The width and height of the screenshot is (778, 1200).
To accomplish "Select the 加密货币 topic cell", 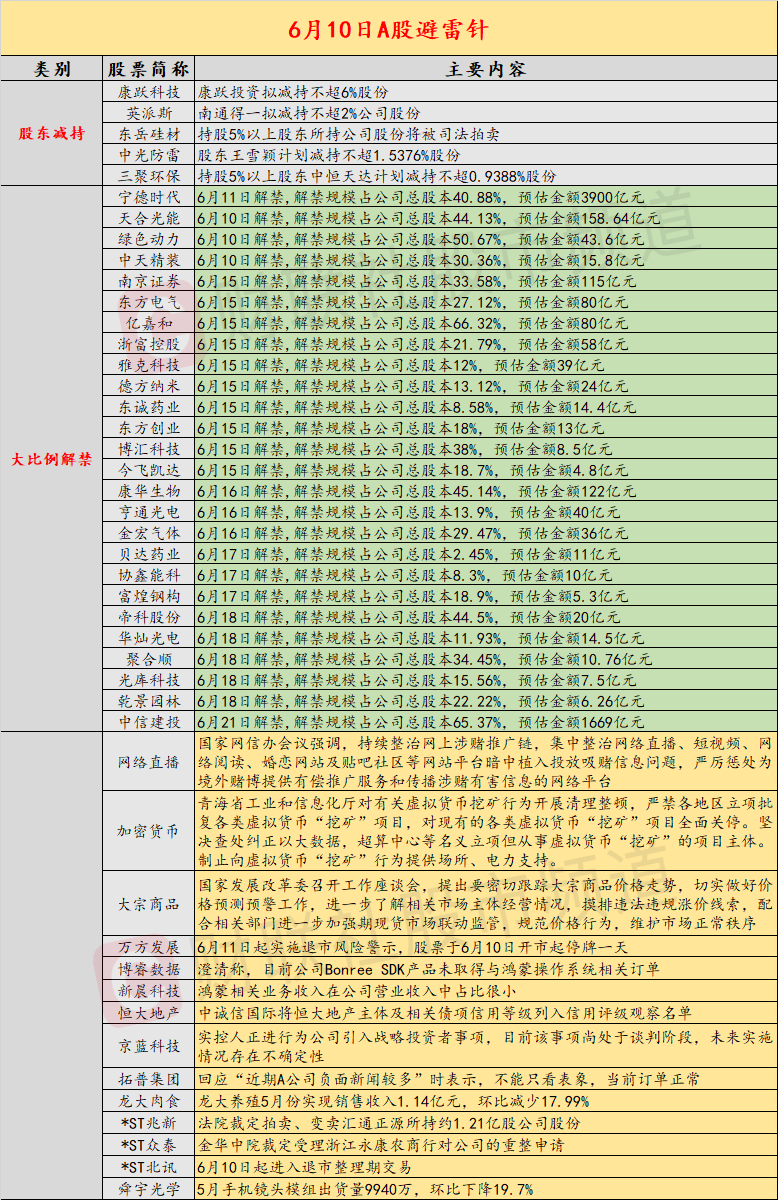I will pyautogui.click(x=149, y=832).
